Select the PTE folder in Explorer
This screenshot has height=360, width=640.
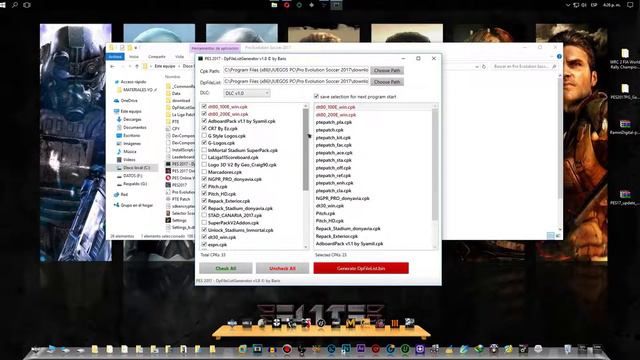175,122
